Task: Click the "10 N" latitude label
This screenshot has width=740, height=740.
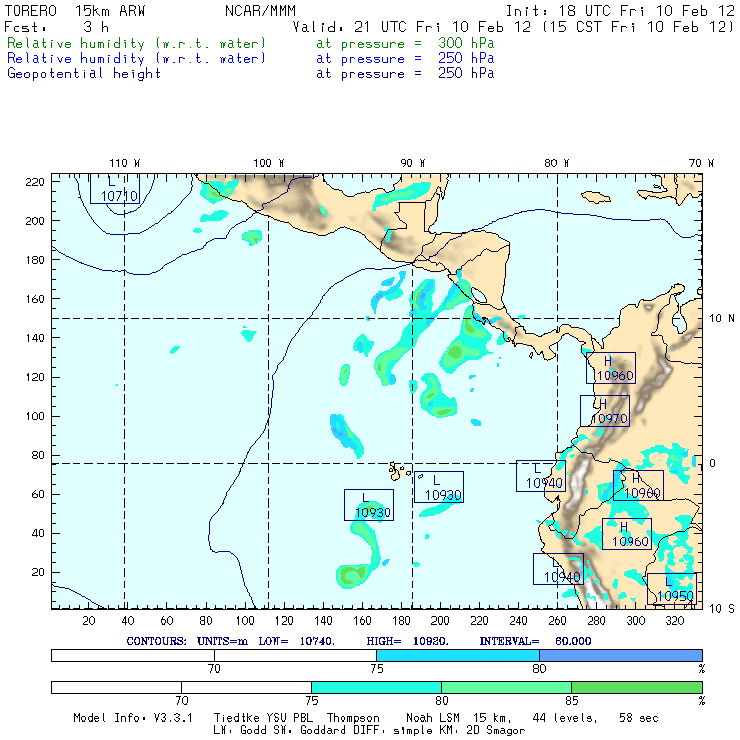Action: (x=722, y=319)
